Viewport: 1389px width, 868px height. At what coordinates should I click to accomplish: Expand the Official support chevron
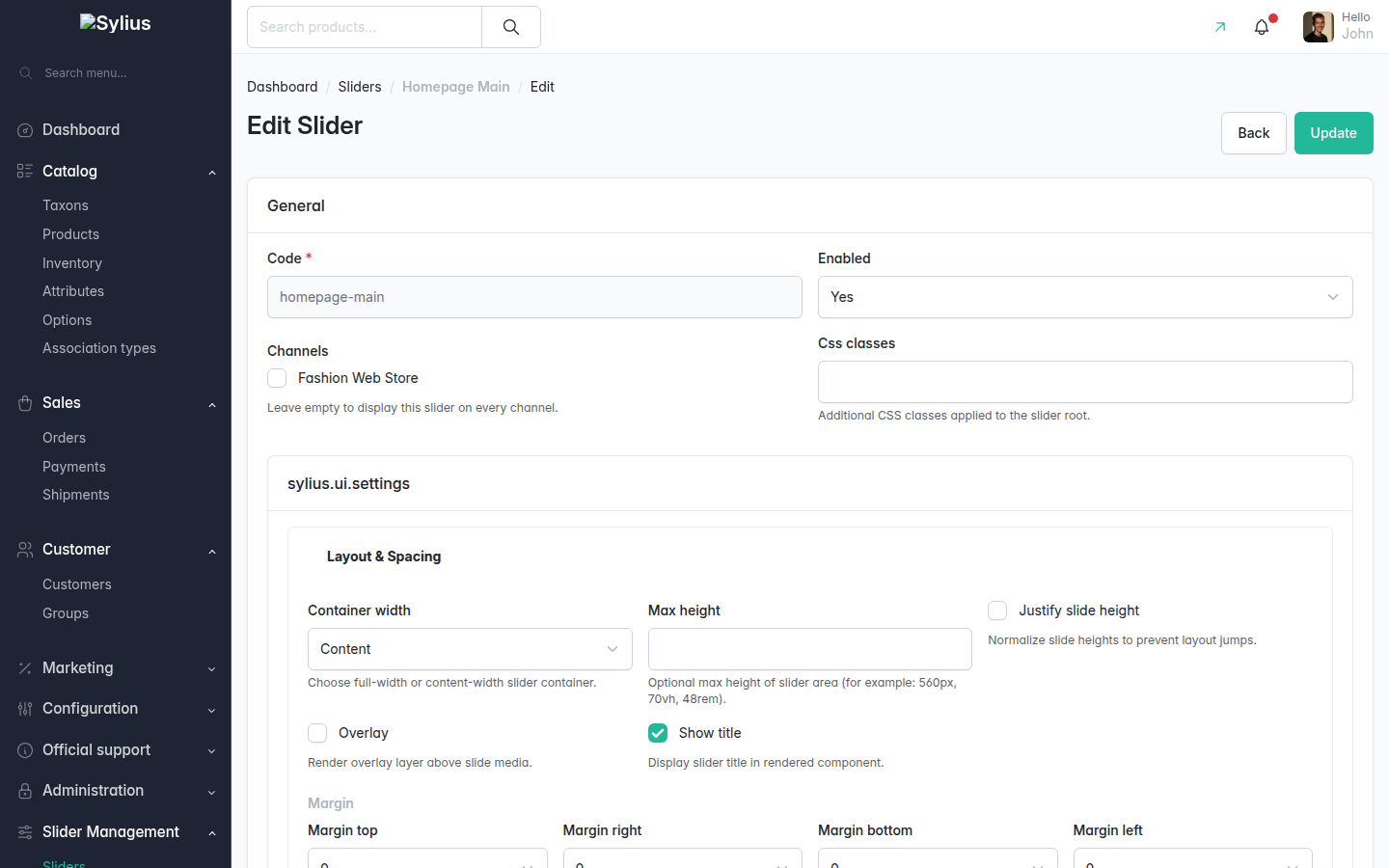pos(212,751)
